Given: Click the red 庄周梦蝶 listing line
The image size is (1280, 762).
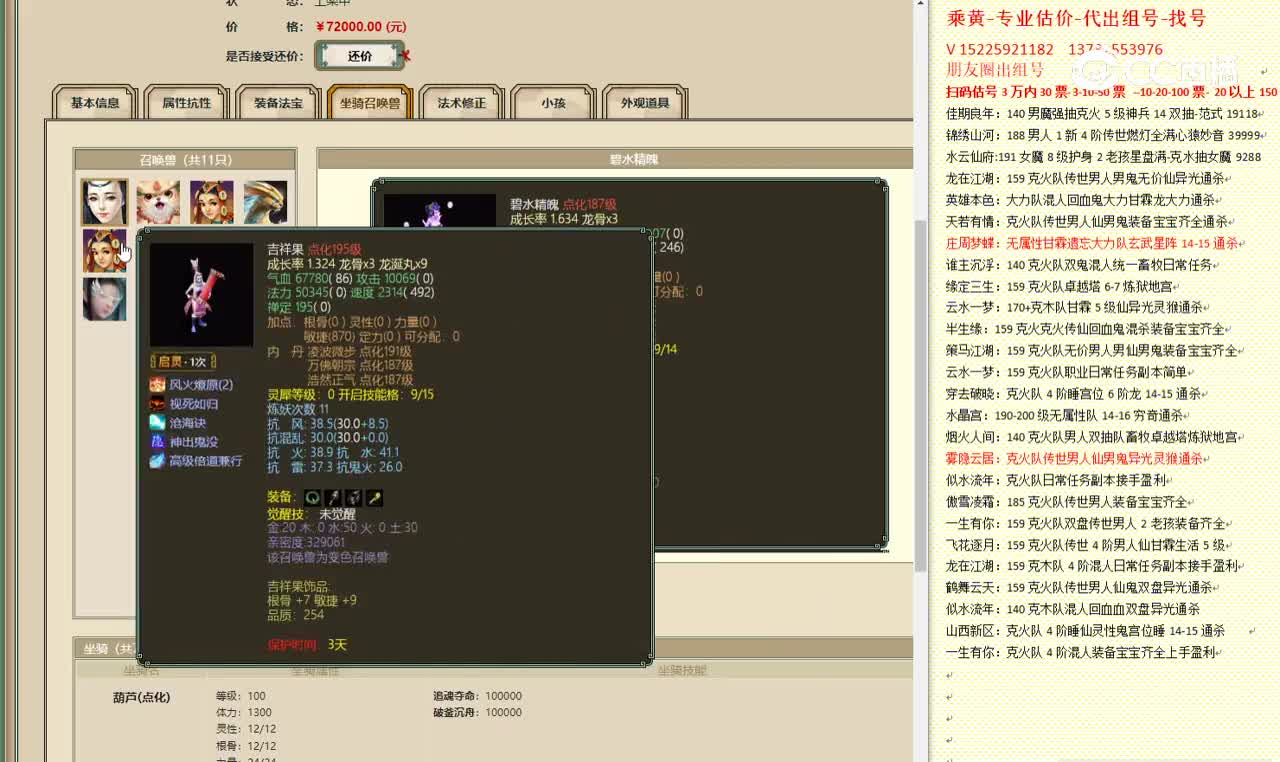Looking at the screenshot, I should [x=1096, y=243].
